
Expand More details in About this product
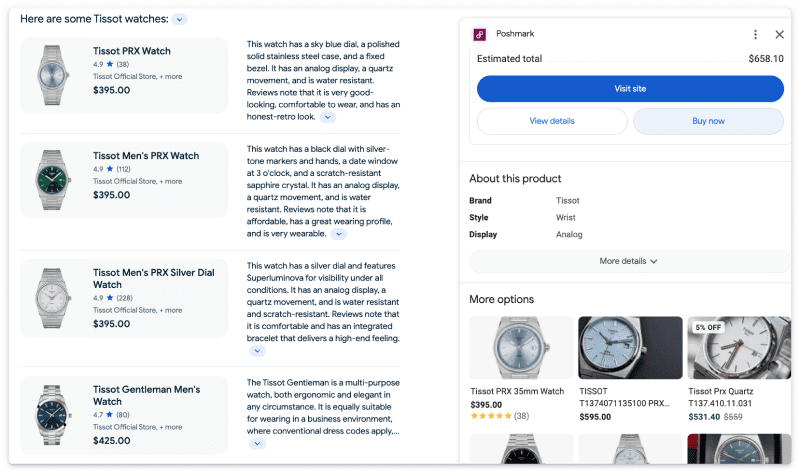628,261
